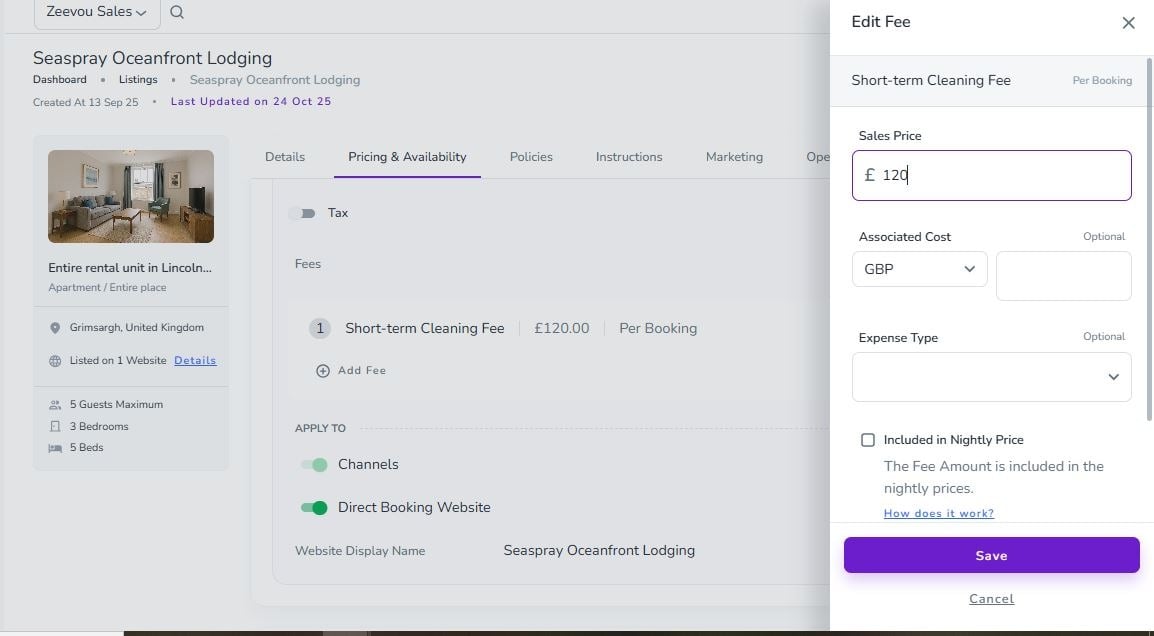Click the search magnifier icon
Screen dimensions: 1154x636
click(177, 12)
